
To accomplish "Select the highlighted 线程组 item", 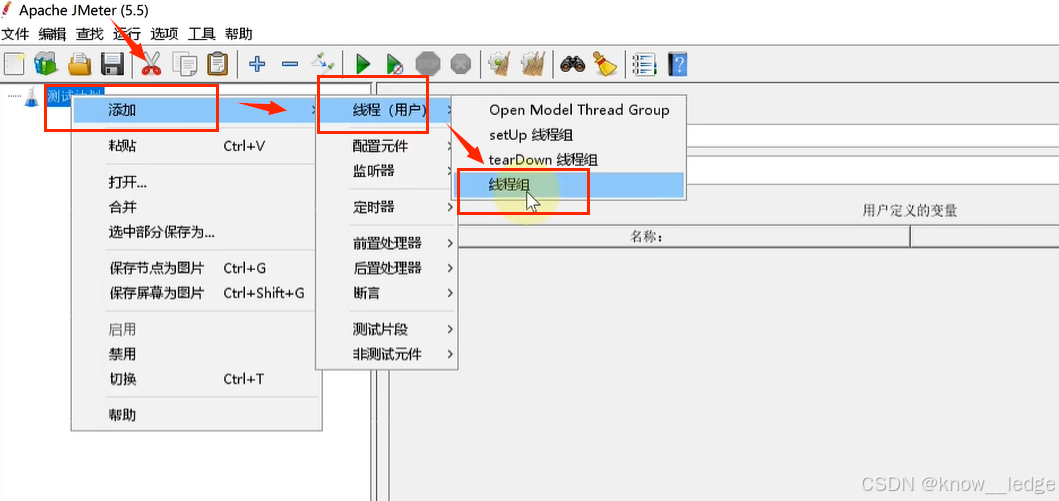I will tap(569, 184).
